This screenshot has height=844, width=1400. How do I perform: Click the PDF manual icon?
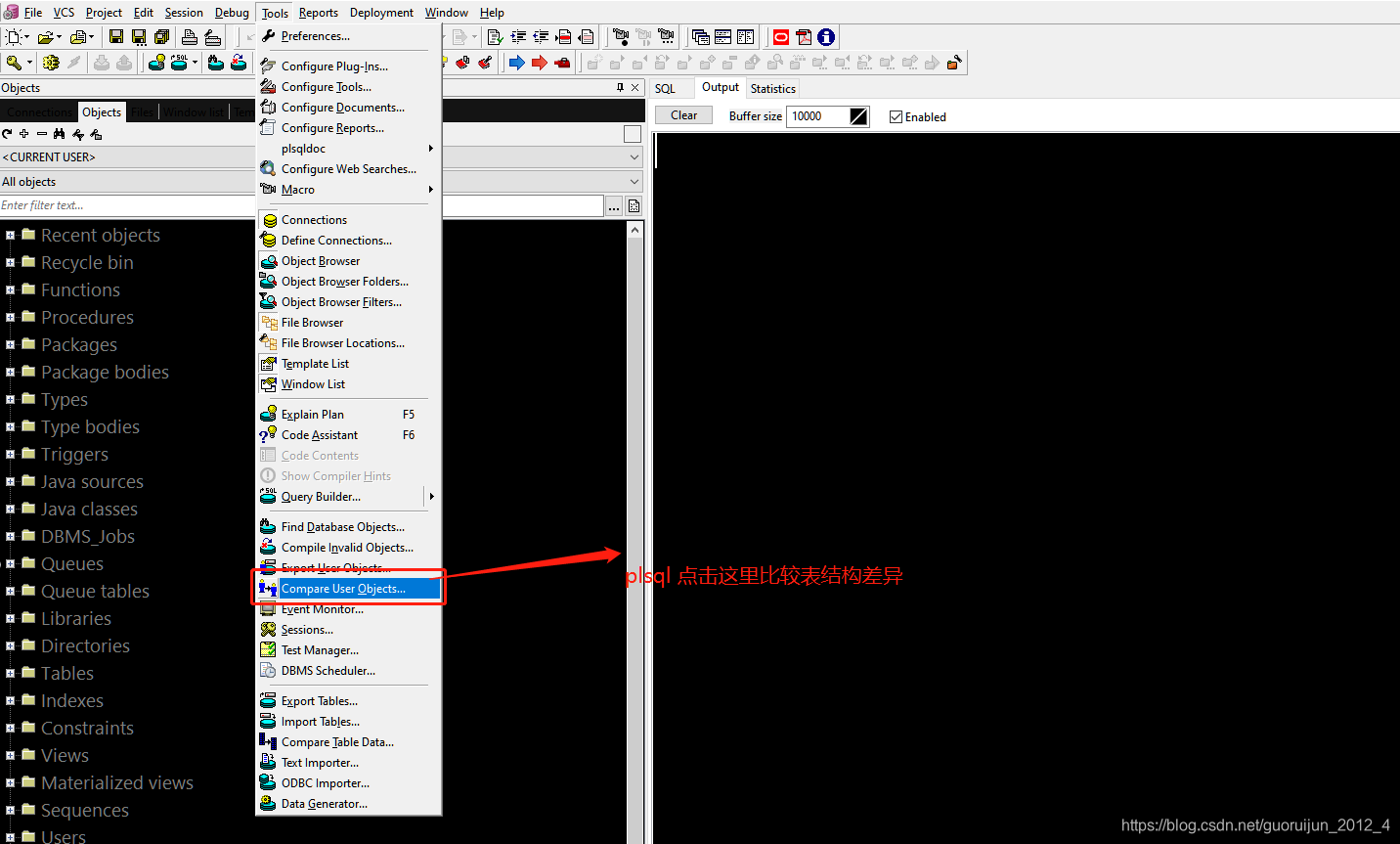click(x=804, y=37)
